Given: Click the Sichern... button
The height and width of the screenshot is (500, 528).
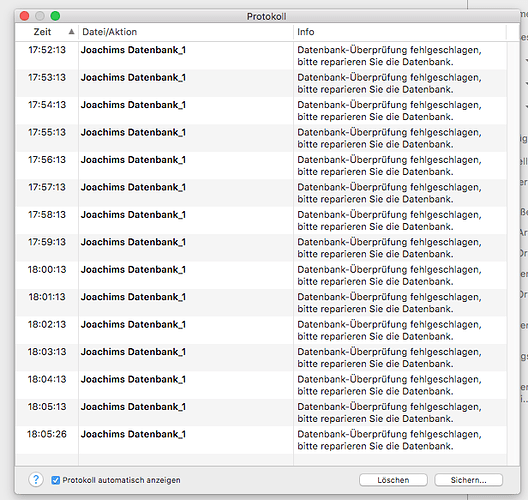Looking at the screenshot, I should click(468, 480).
